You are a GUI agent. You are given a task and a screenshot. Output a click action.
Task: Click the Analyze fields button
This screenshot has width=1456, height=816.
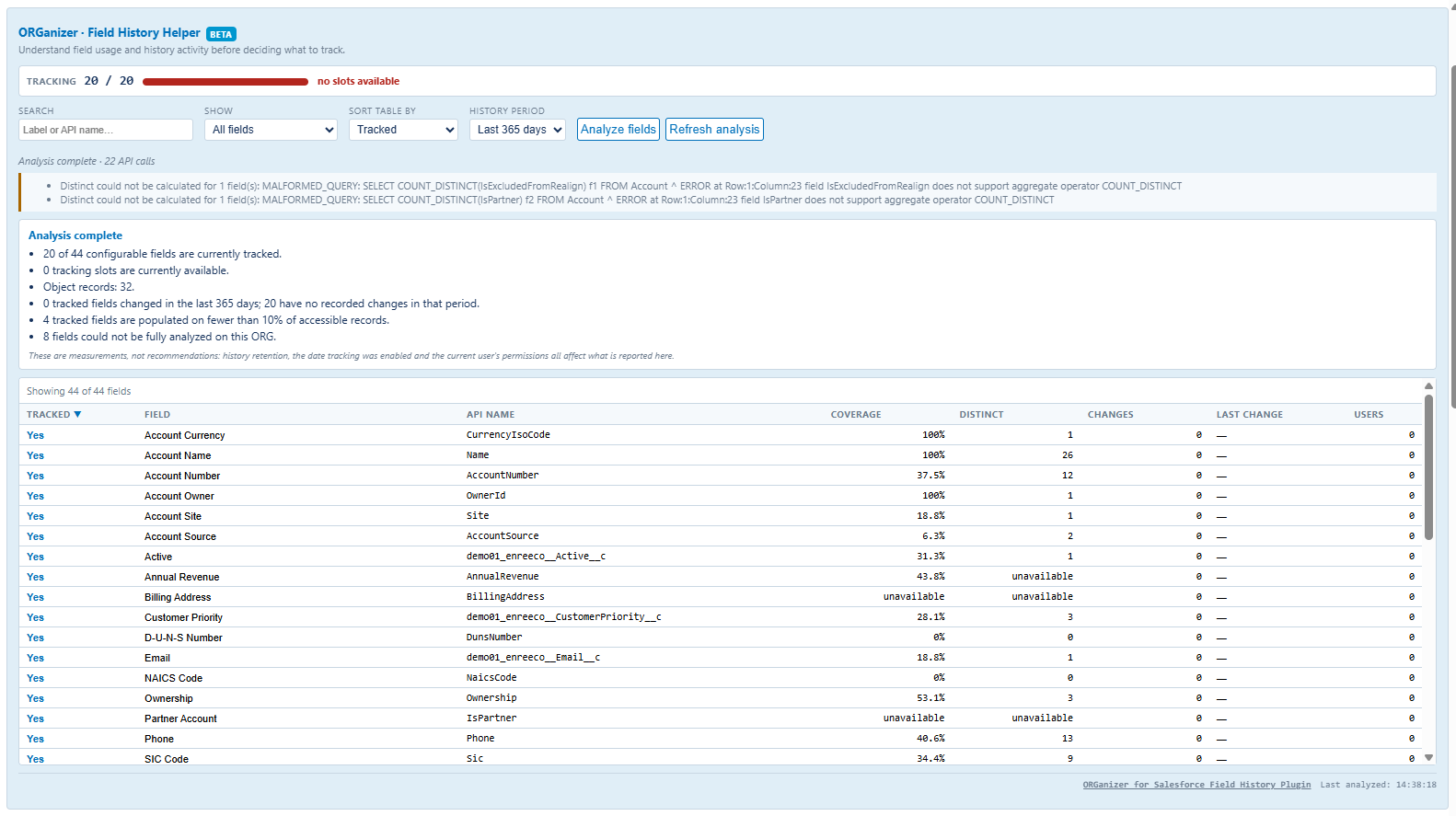(618, 130)
